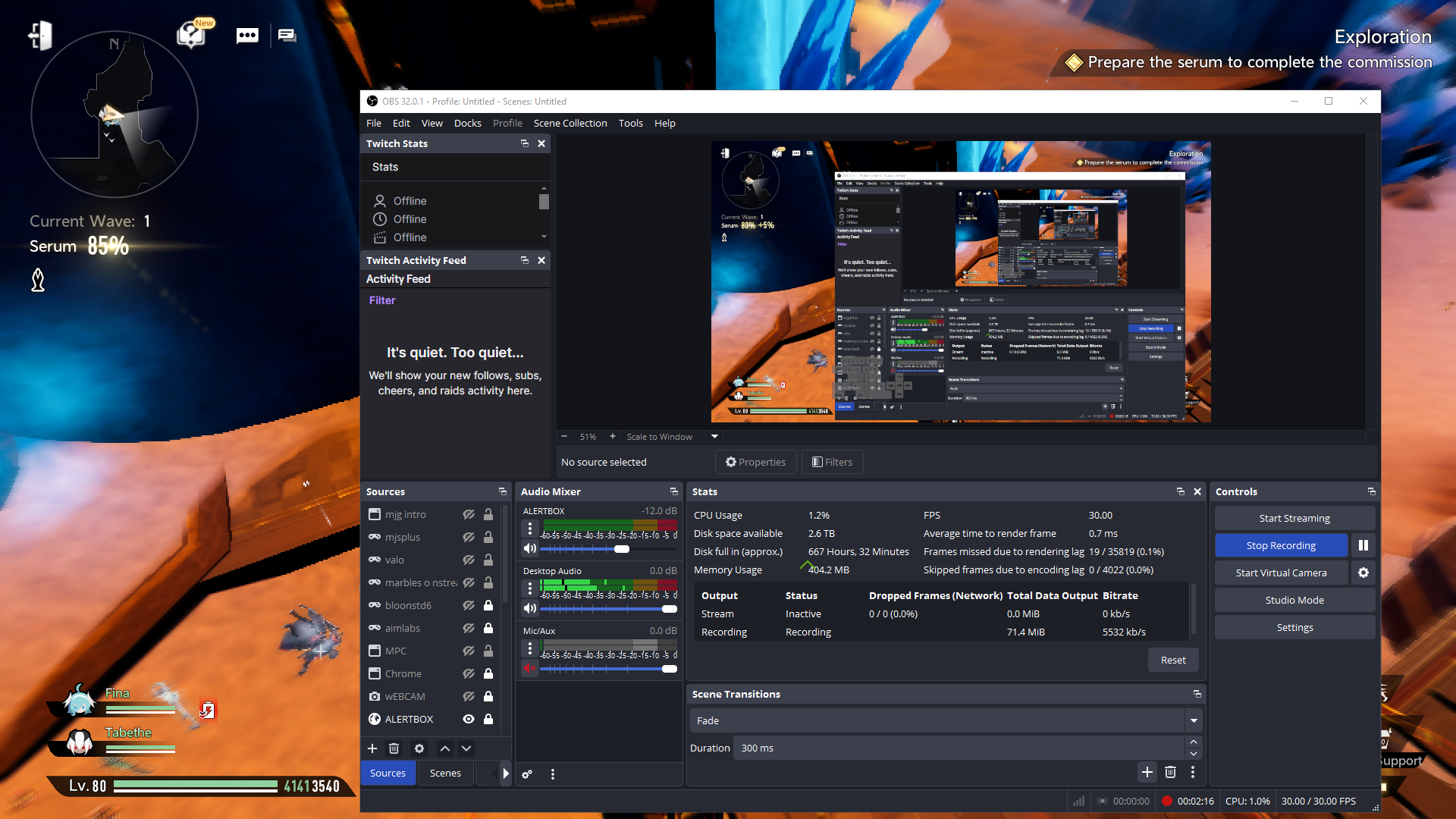Increase transition duration with up arrow

pyautogui.click(x=1194, y=742)
